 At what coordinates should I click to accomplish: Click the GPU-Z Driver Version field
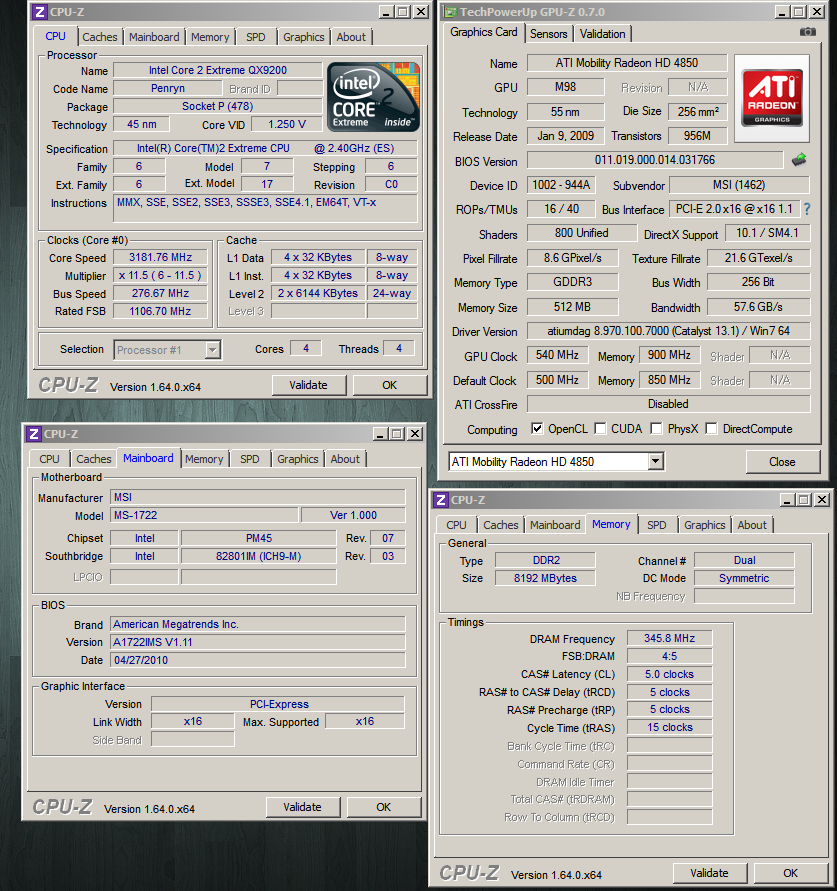(x=668, y=331)
